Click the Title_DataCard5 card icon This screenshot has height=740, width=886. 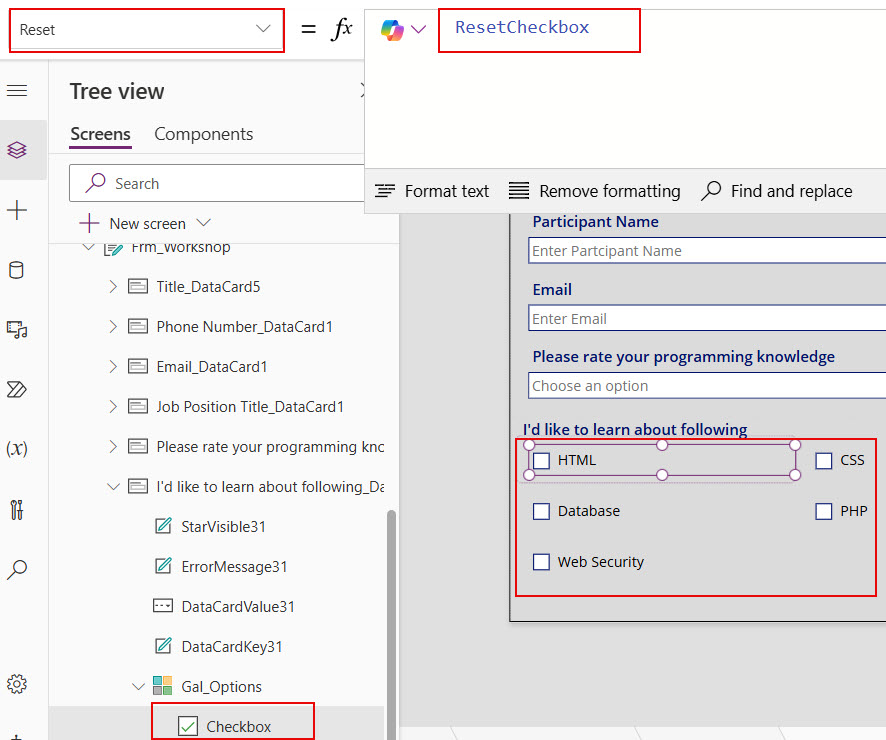[x=138, y=286]
